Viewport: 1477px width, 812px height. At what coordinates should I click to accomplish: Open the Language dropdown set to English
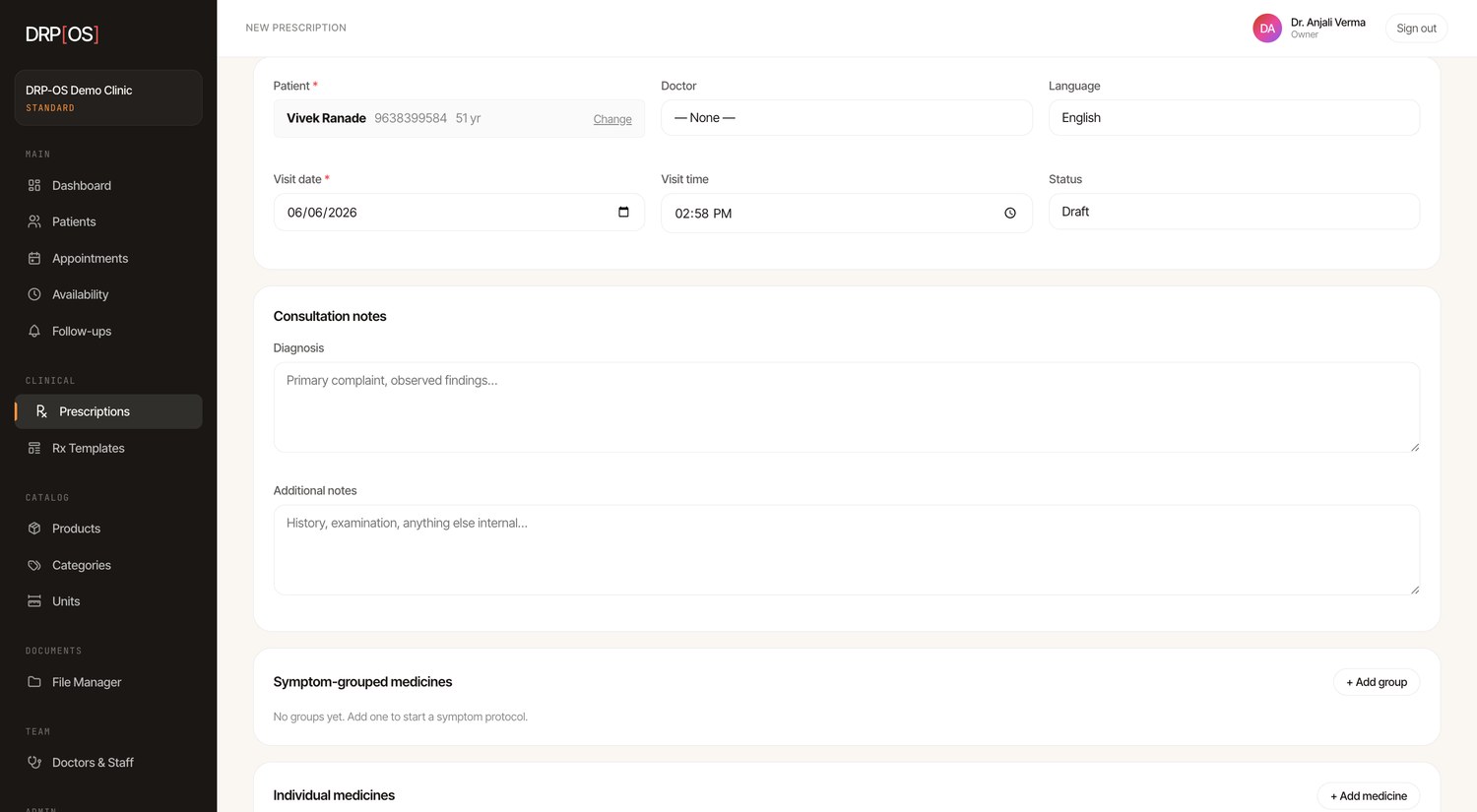1234,117
